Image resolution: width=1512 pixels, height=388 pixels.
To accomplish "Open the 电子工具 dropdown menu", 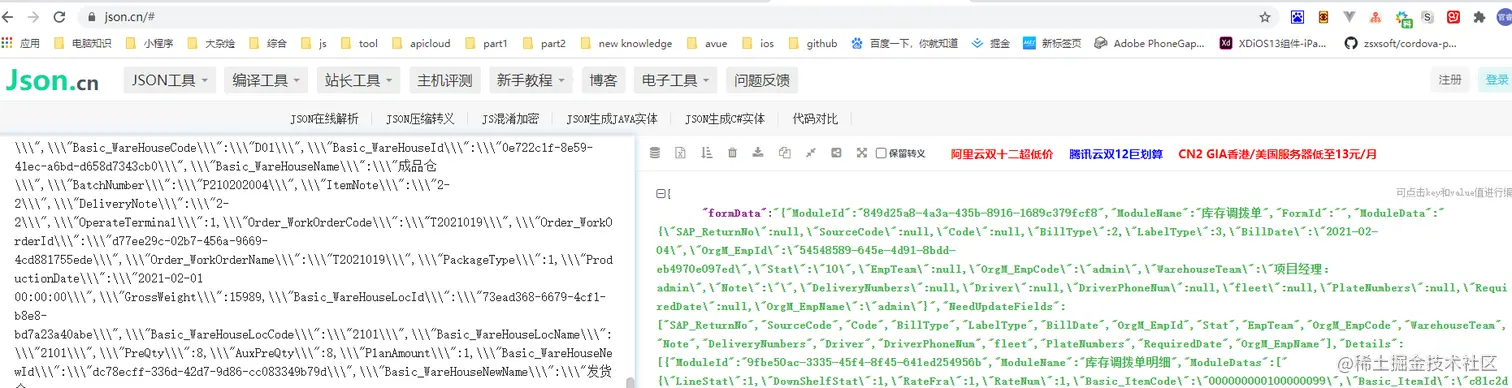I will coord(677,80).
